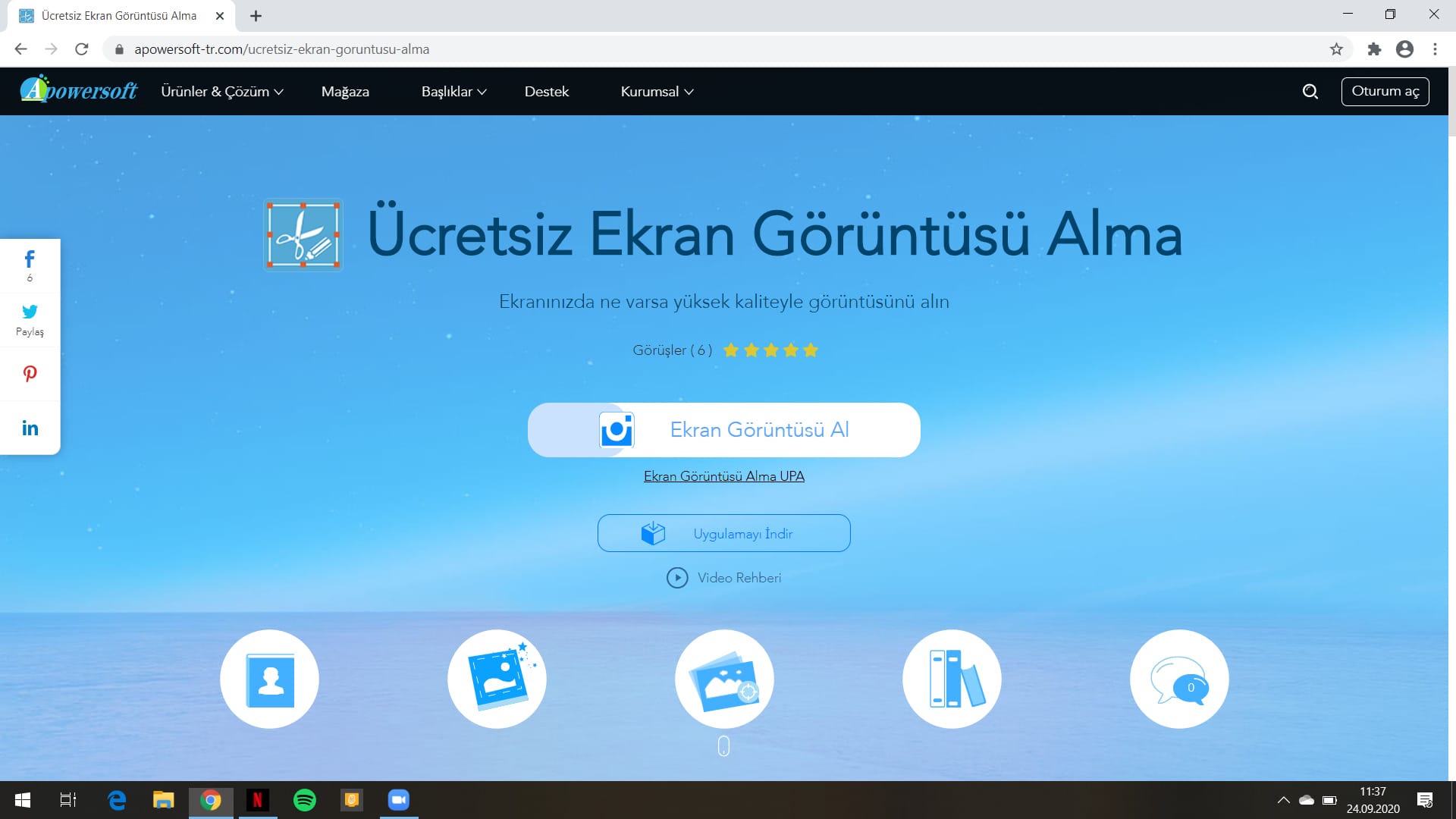
Task: Expand the Kurumsal dropdown
Action: (x=657, y=92)
